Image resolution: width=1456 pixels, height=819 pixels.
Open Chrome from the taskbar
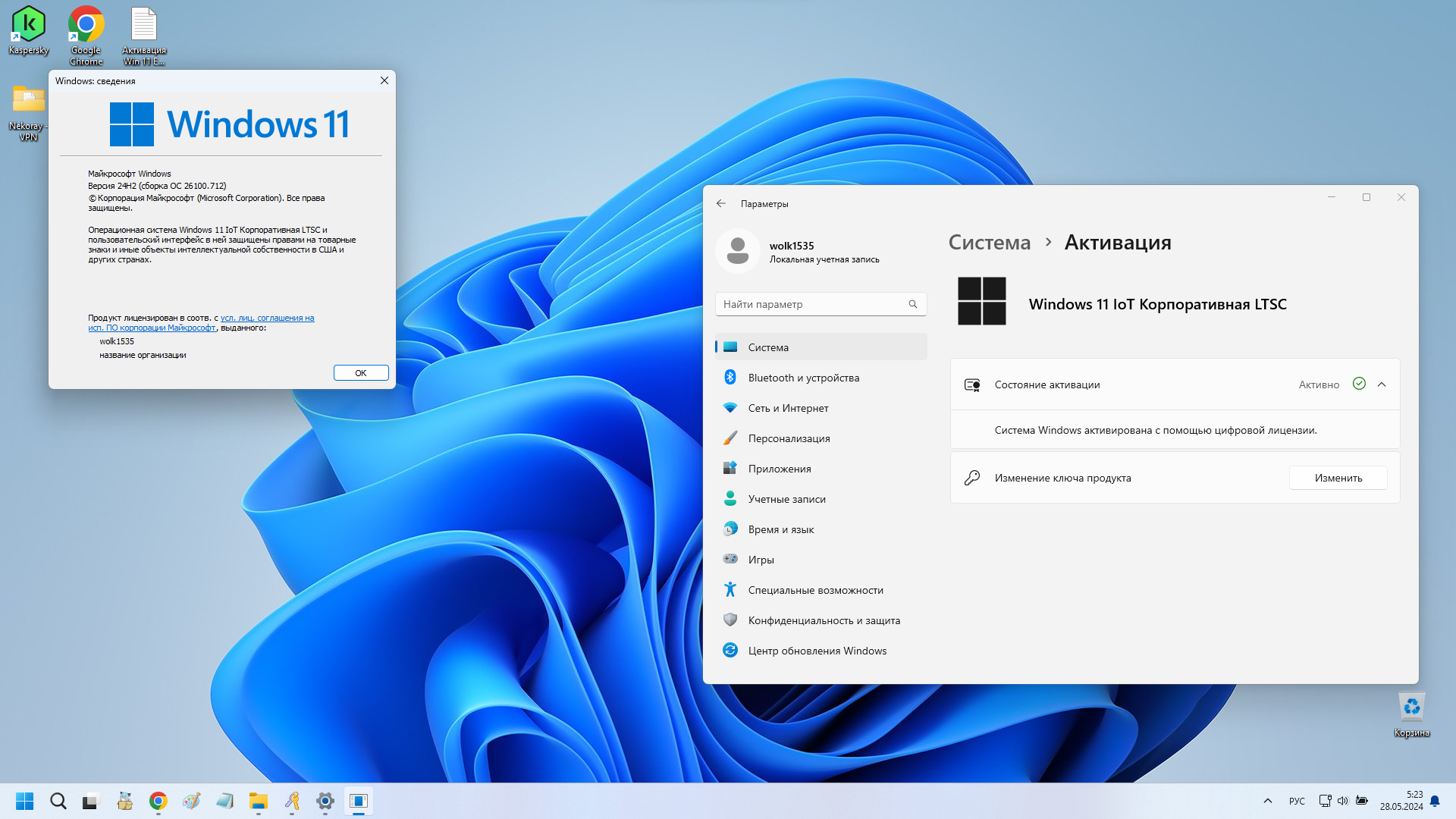click(x=158, y=801)
